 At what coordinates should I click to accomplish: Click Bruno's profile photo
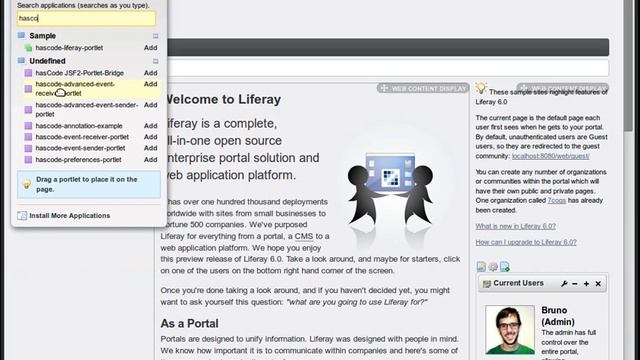point(510,329)
